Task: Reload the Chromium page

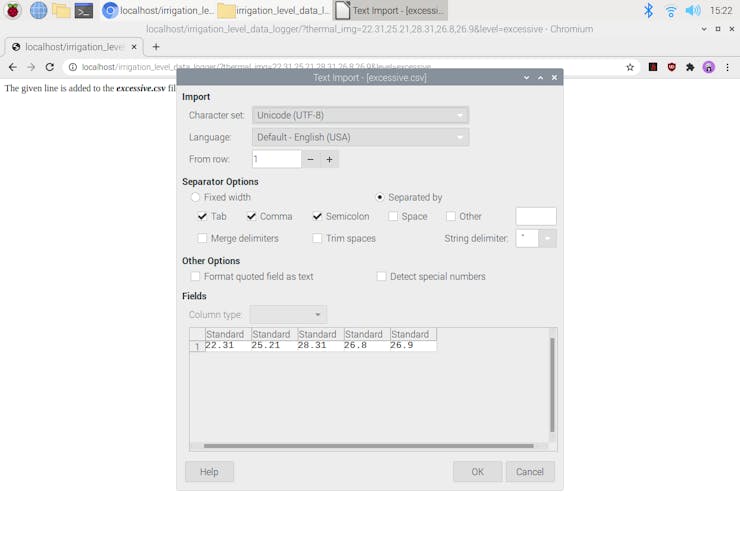Action: tap(50, 67)
